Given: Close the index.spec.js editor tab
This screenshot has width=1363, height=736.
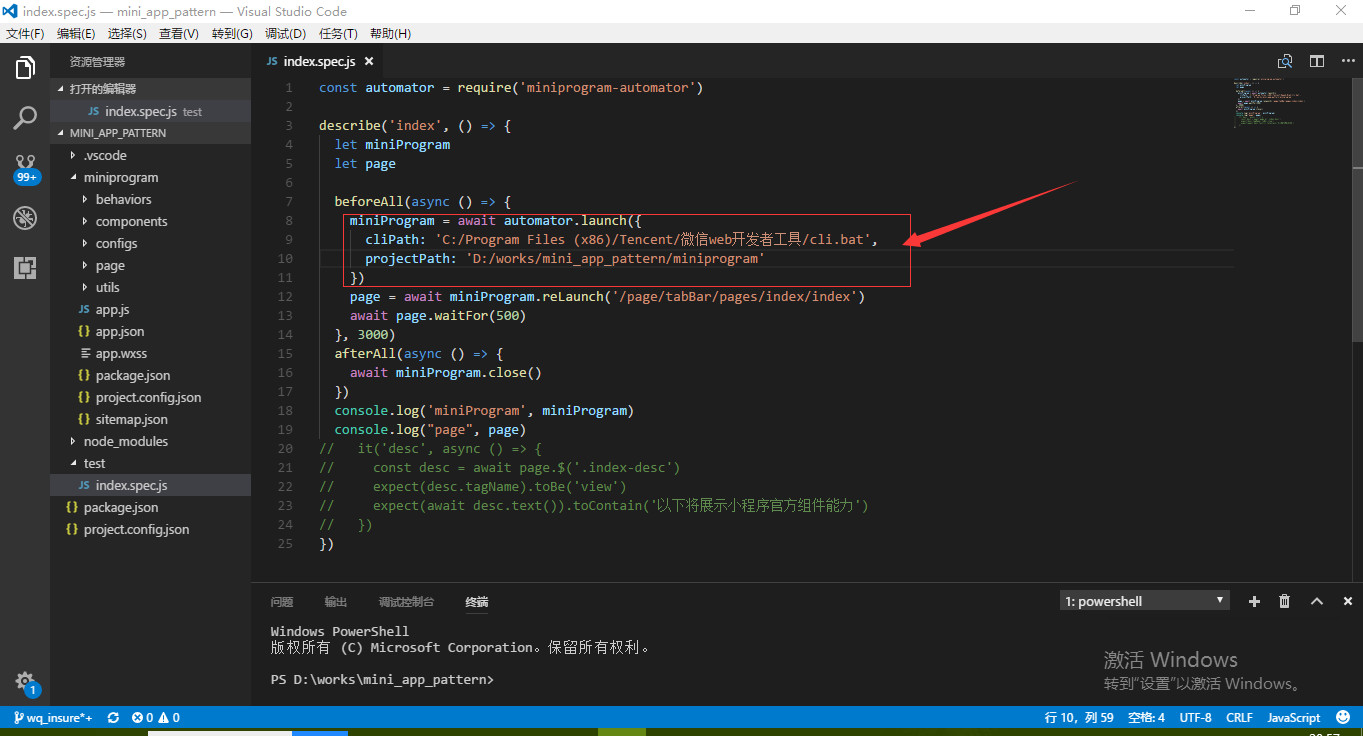Looking at the screenshot, I should click(x=370, y=61).
